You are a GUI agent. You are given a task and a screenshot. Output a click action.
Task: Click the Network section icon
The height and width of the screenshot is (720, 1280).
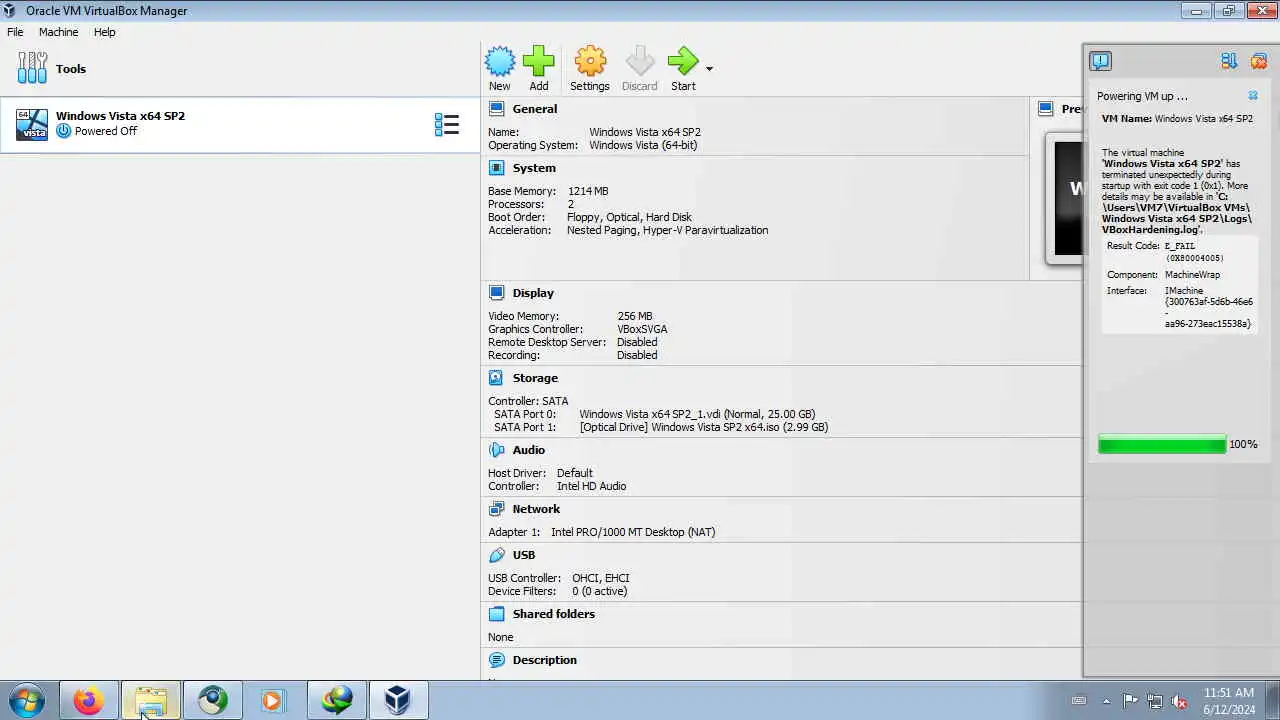pyautogui.click(x=497, y=509)
